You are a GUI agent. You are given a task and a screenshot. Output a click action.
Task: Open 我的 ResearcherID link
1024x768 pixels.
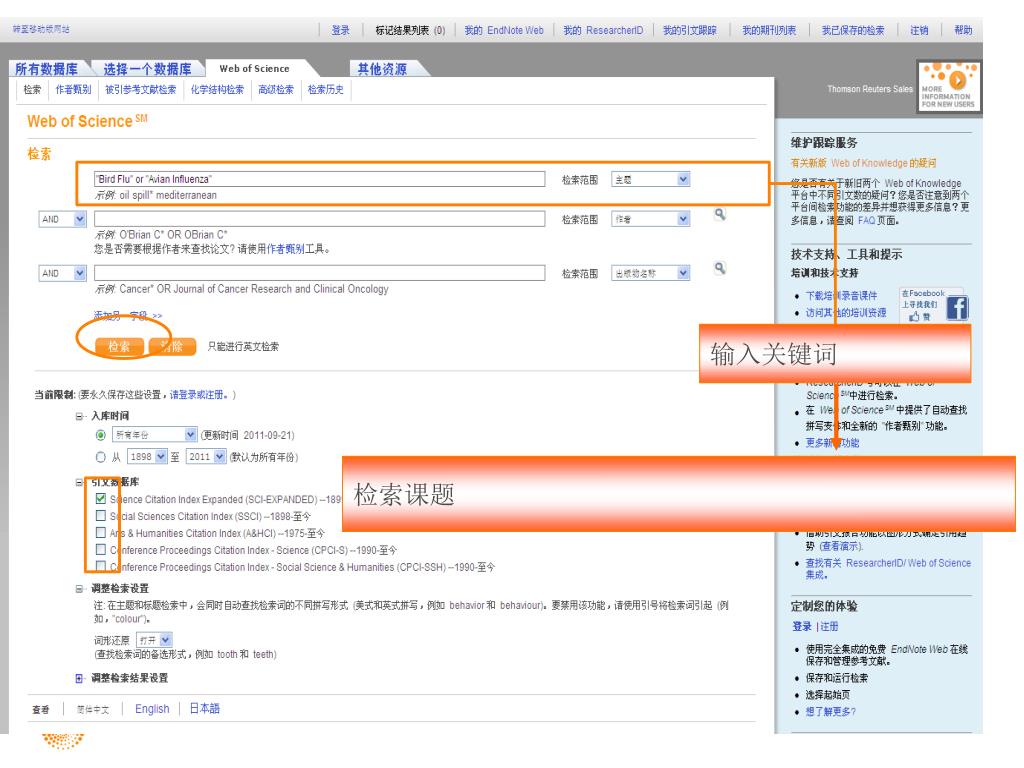[x=603, y=30]
